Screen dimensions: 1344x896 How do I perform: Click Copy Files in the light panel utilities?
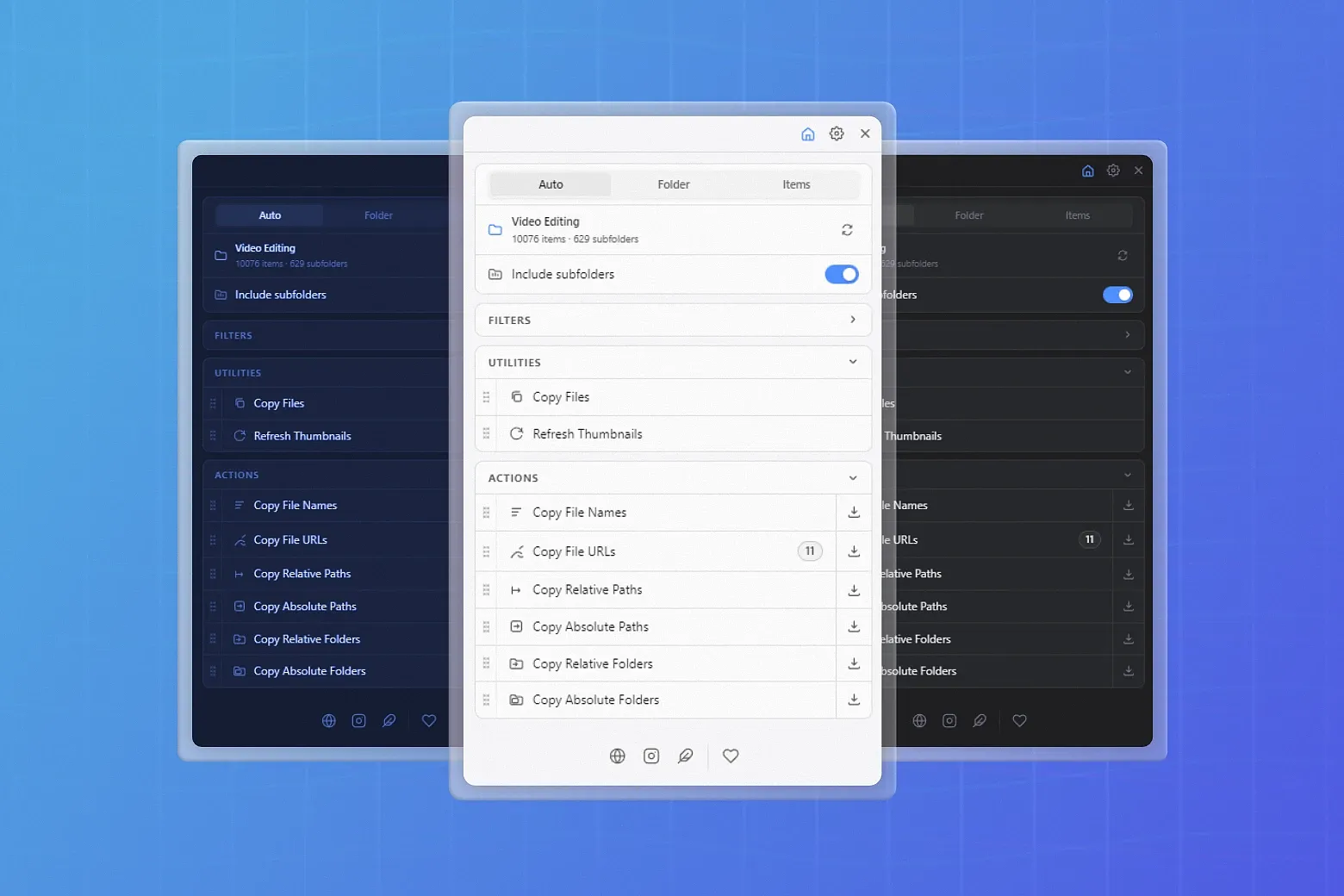pos(561,397)
